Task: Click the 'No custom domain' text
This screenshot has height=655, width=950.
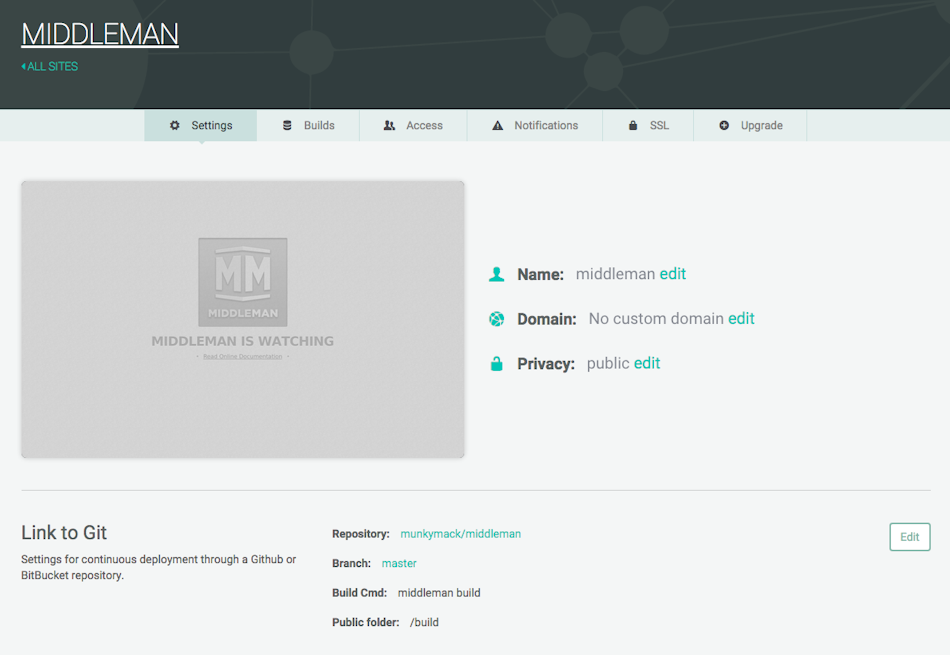Action: 656,319
